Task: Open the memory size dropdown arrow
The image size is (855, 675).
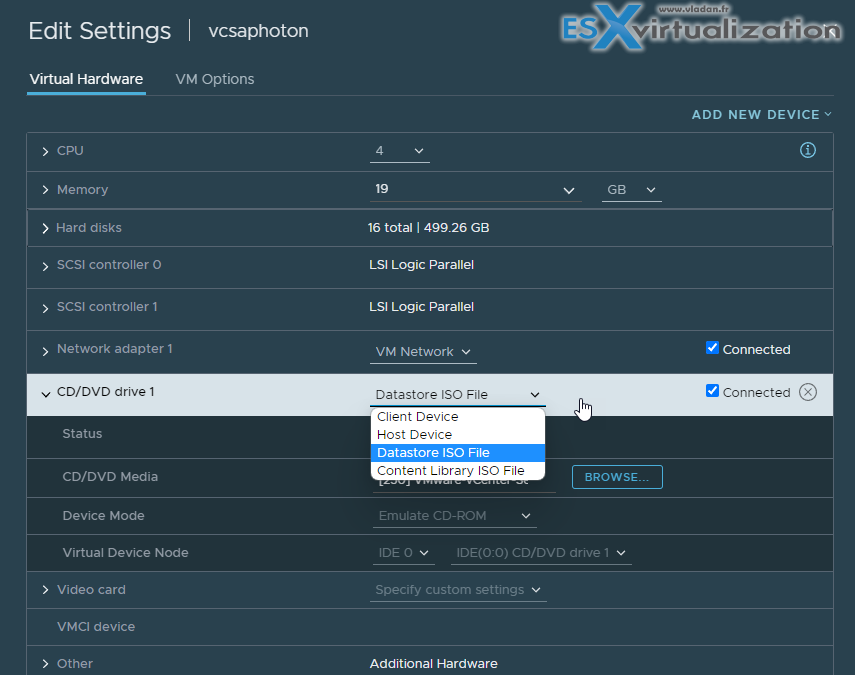Action: (569, 190)
